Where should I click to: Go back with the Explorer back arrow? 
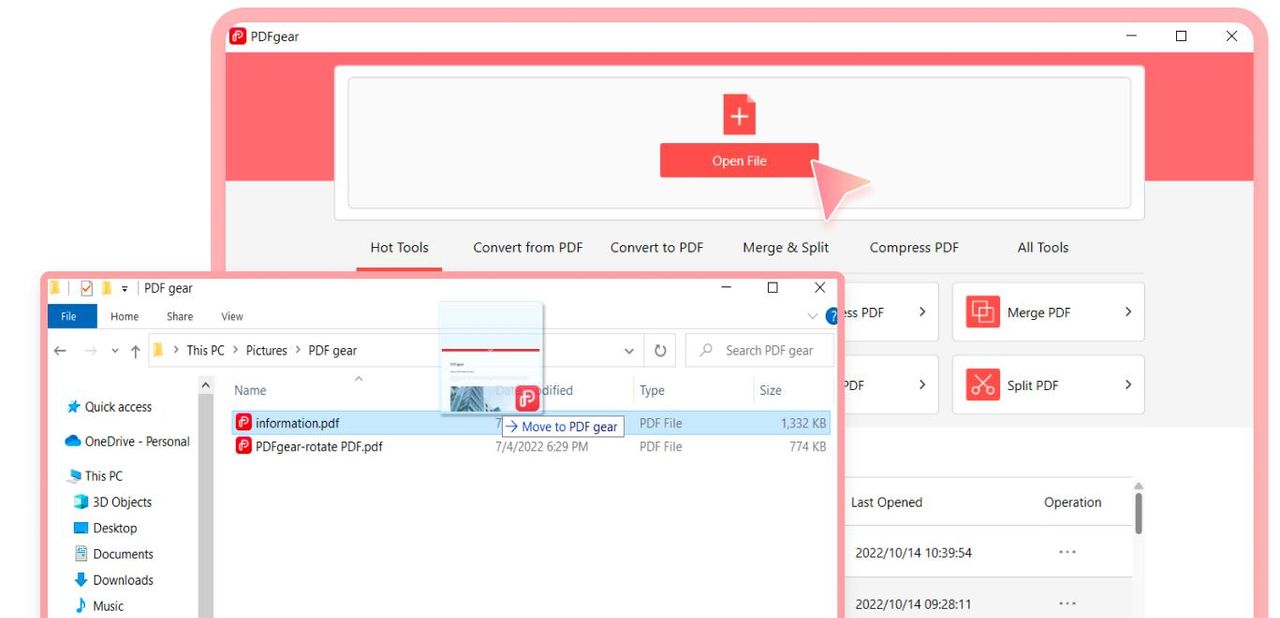click(x=60, y=351)
